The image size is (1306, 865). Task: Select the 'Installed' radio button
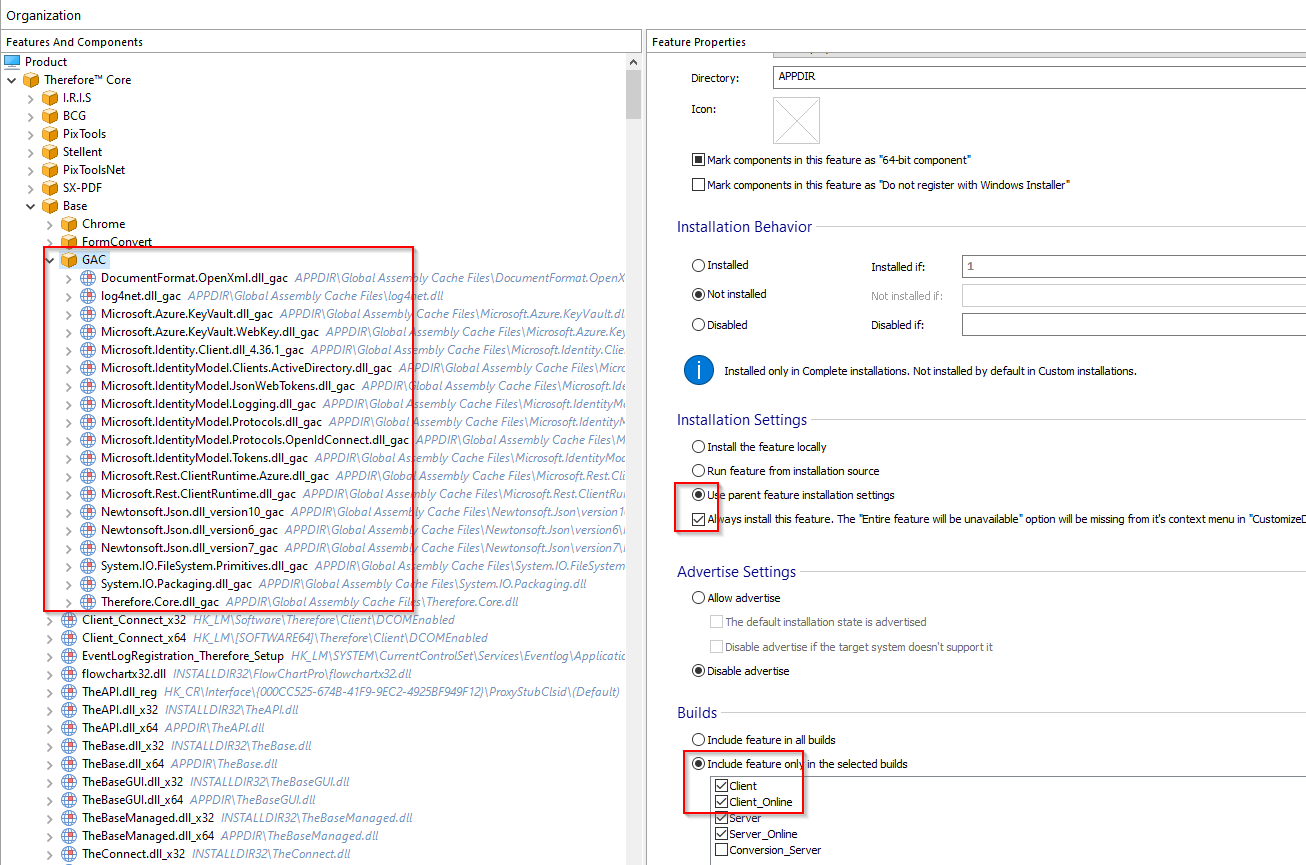(x=698, y=266)
